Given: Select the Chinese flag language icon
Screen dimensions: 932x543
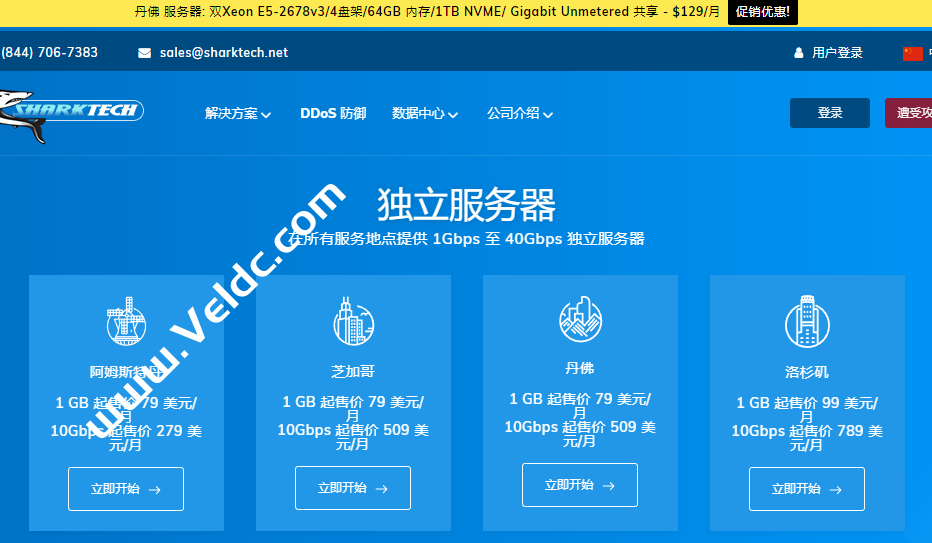Looking at the screenshot, I should (x=912, y=53).
